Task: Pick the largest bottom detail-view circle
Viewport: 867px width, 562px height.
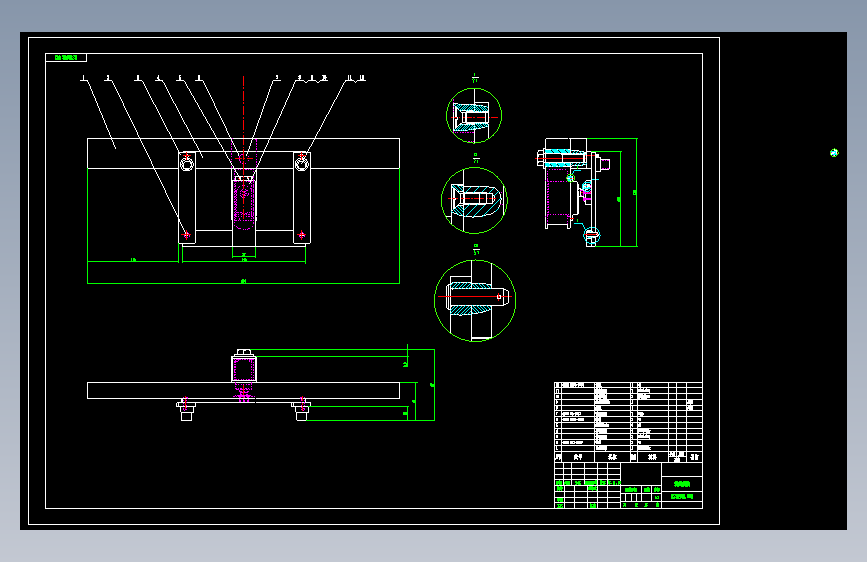Action: 475,300
